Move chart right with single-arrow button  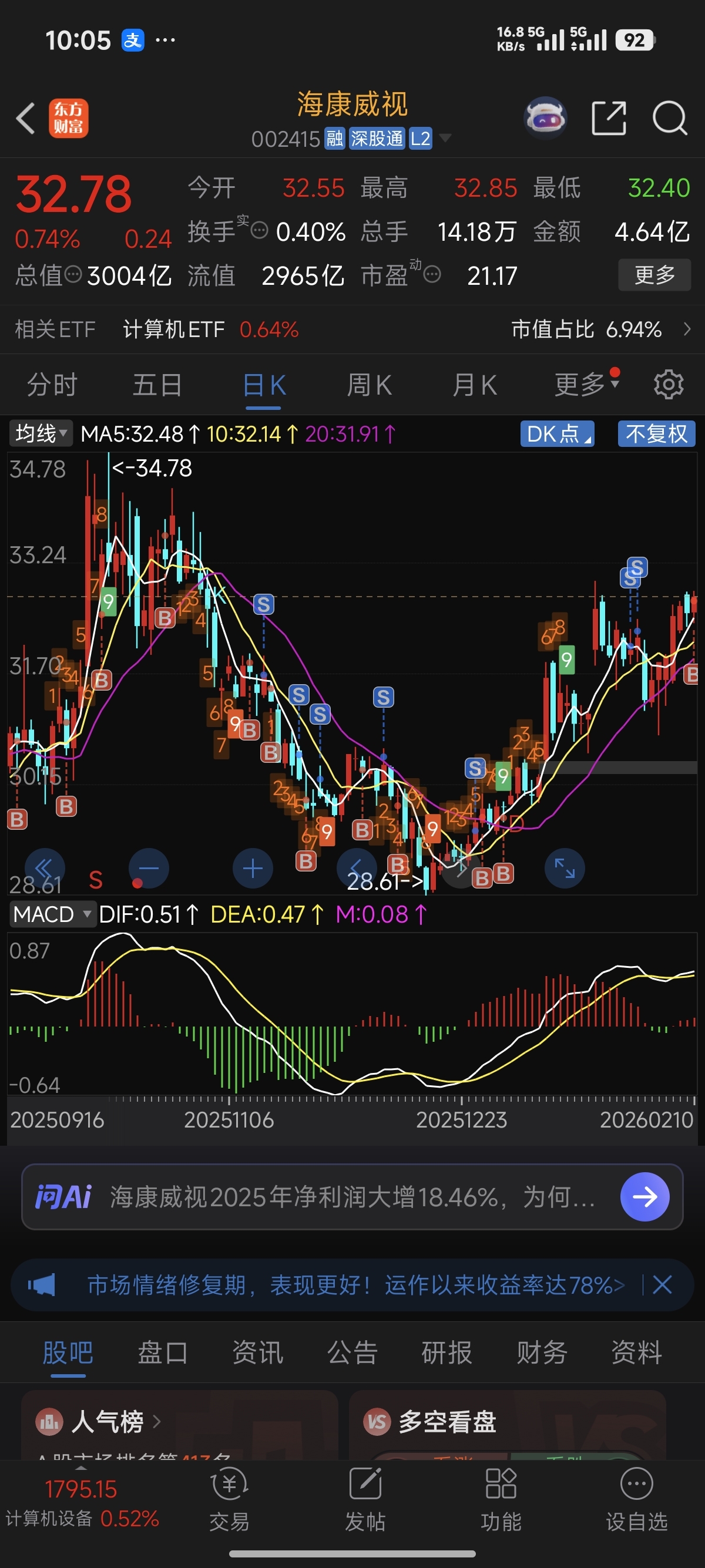(x=461, y=868)
